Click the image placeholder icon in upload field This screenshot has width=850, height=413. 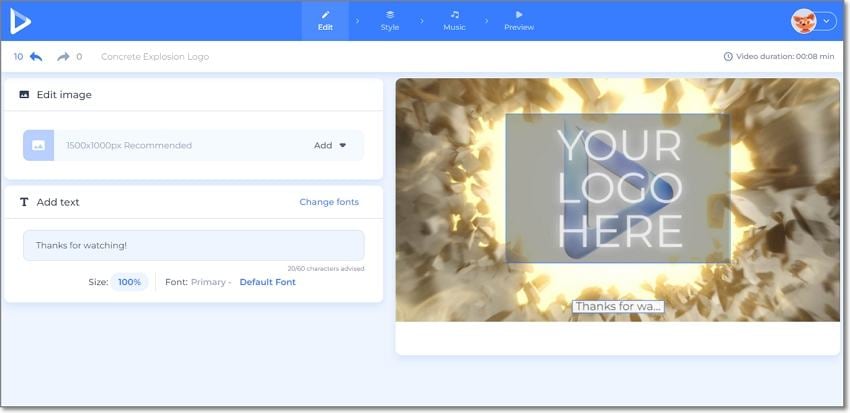(x=38, y=145)
